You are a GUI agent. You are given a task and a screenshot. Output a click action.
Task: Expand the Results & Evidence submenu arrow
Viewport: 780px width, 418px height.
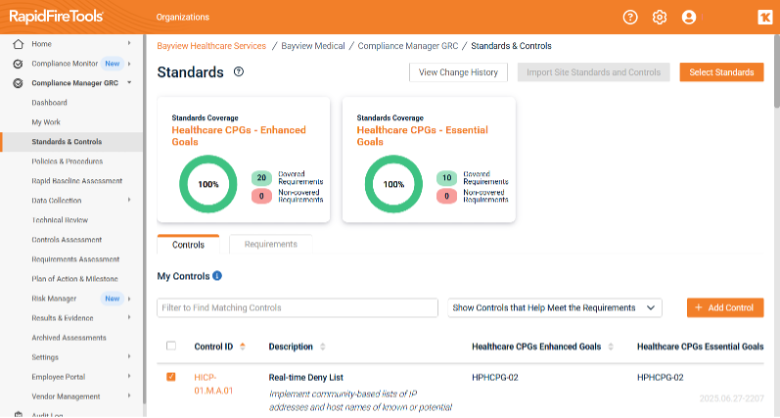coord(129,317)
